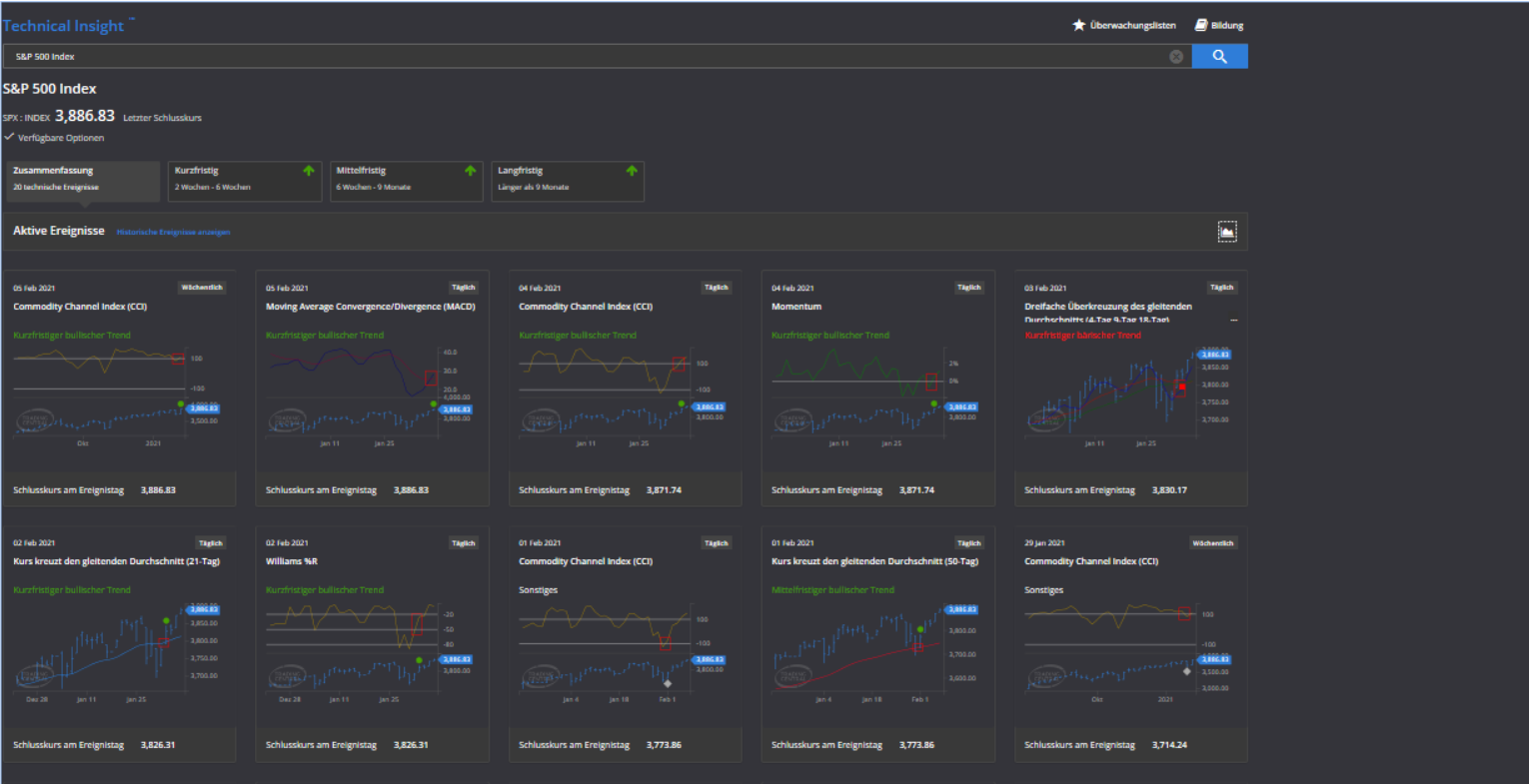Click the 'Aktive Ereignisse' heading
Image resolution: width=1529 pixels, height=784 pixels.
(x=59, y=231)
